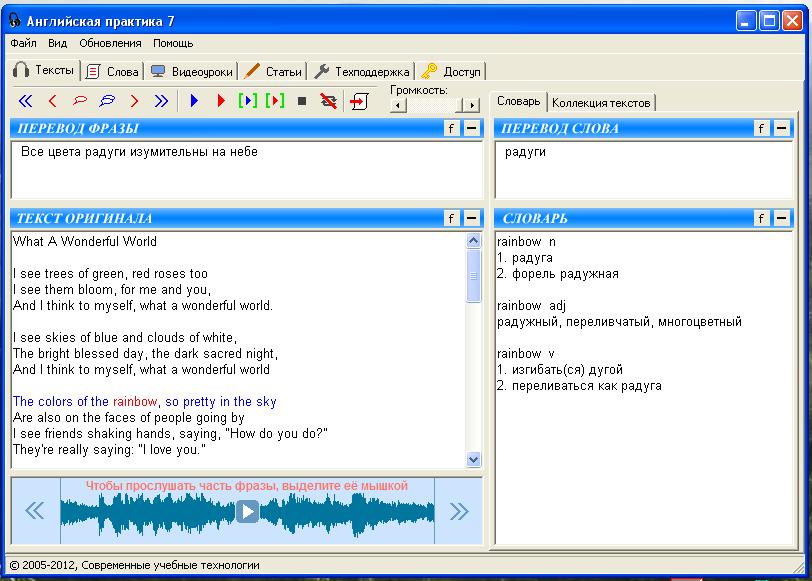The width and height of the screenshot is (812, 581).
Task: Click the 'f' font button in ПЕРЕВОД СЛОВА header
Action: [761, 128]
